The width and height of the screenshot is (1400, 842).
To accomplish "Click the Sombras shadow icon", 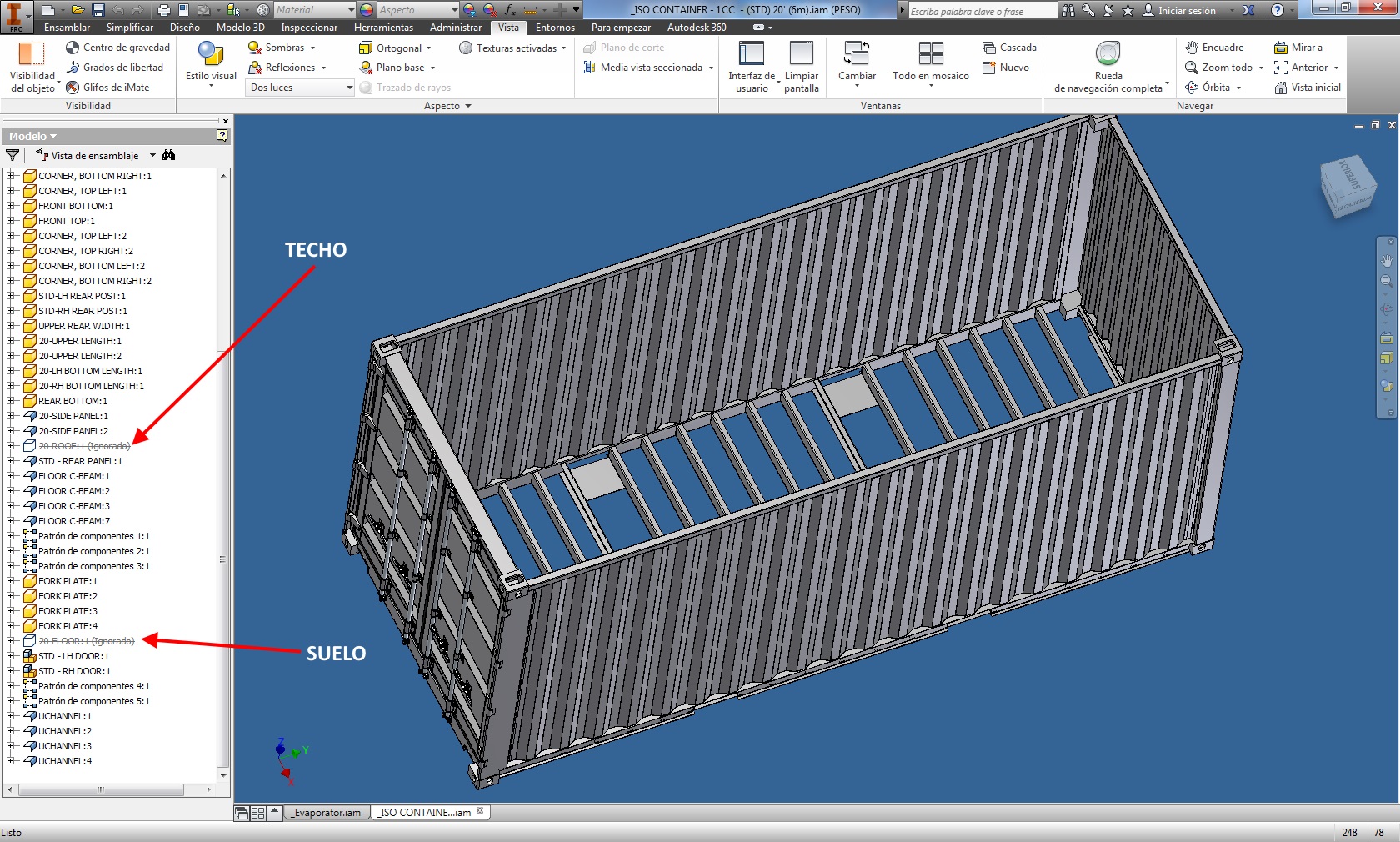I will pyautogui.click(x=255, y=48).
